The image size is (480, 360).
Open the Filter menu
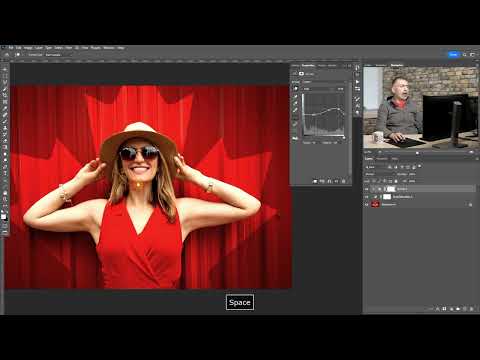click(69, 48)
